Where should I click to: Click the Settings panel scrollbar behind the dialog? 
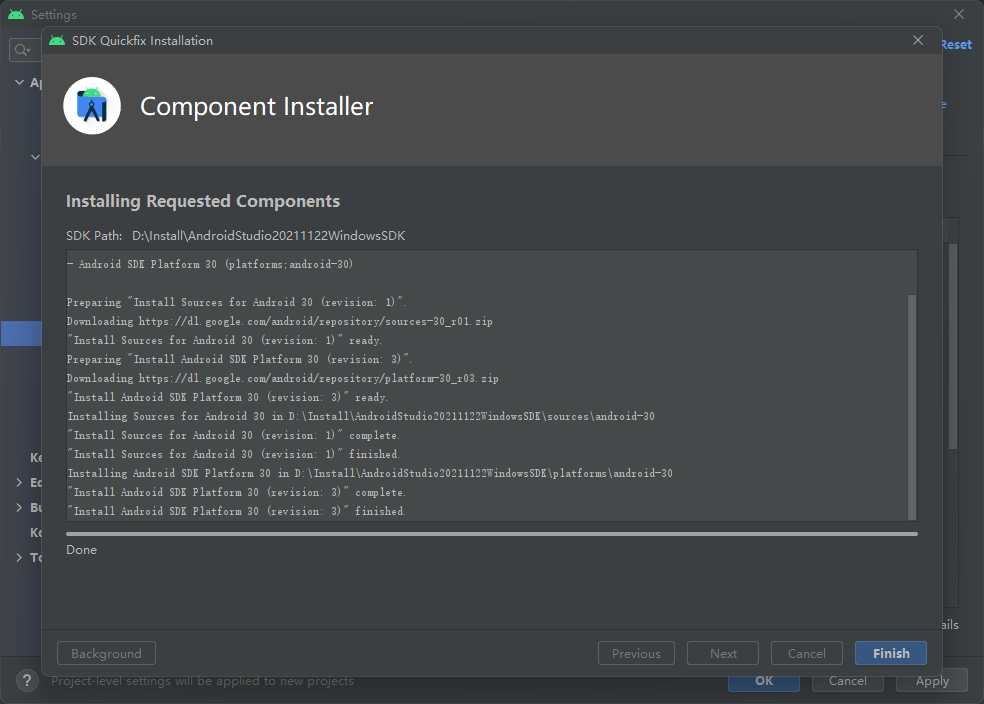953,346
